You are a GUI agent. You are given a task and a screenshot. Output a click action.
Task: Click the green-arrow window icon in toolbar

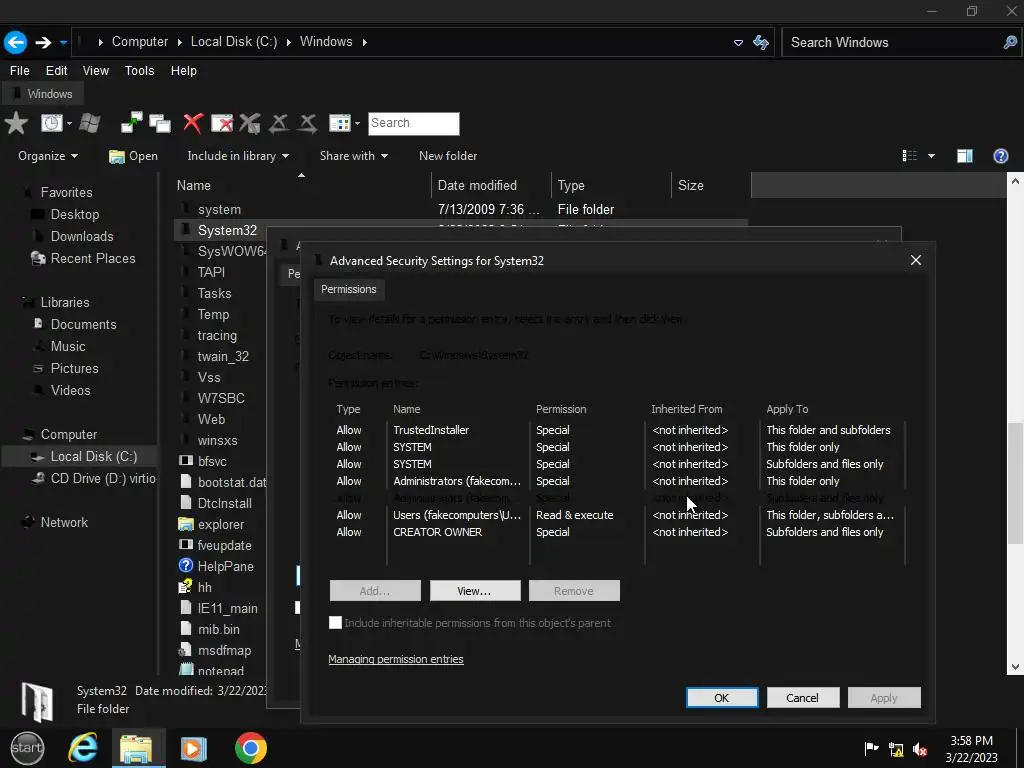pyautogui.click(x=131, y=123)
